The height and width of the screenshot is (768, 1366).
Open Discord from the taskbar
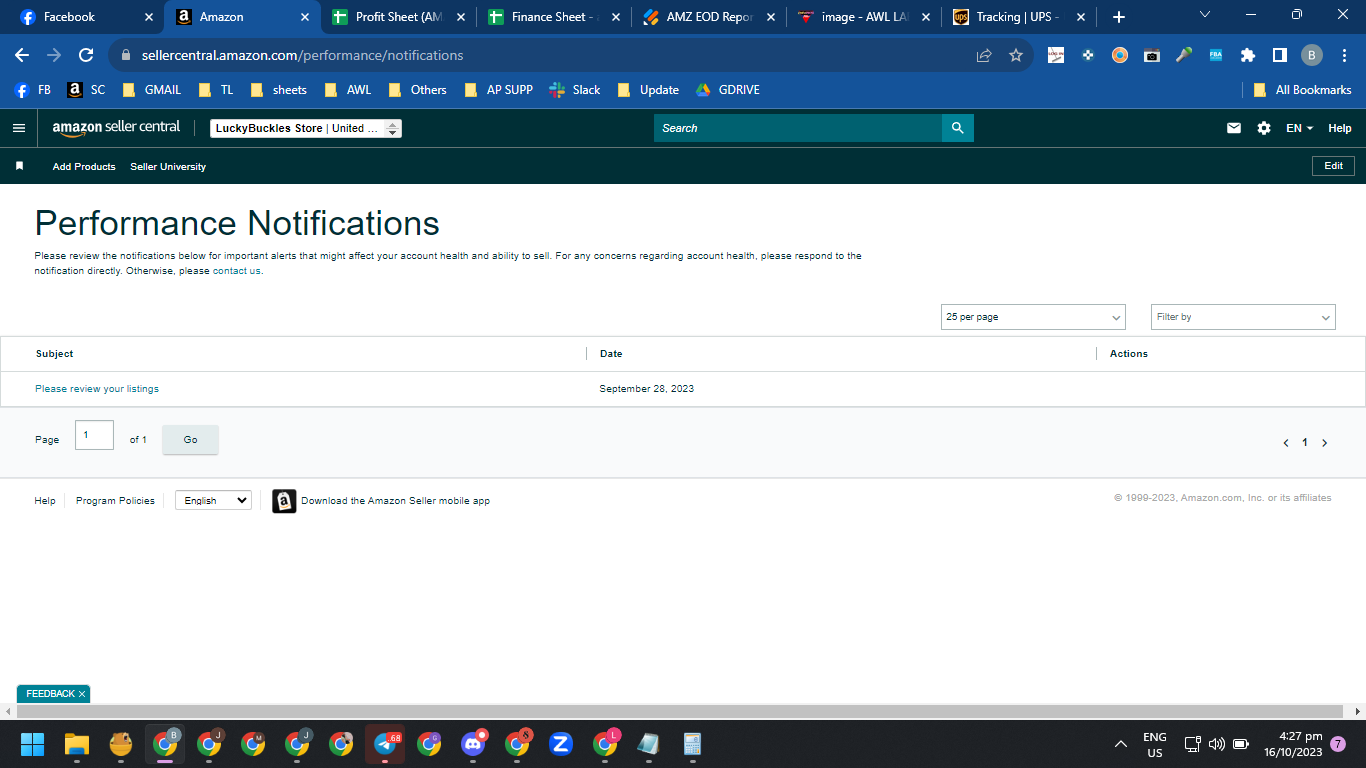(473, 744)
